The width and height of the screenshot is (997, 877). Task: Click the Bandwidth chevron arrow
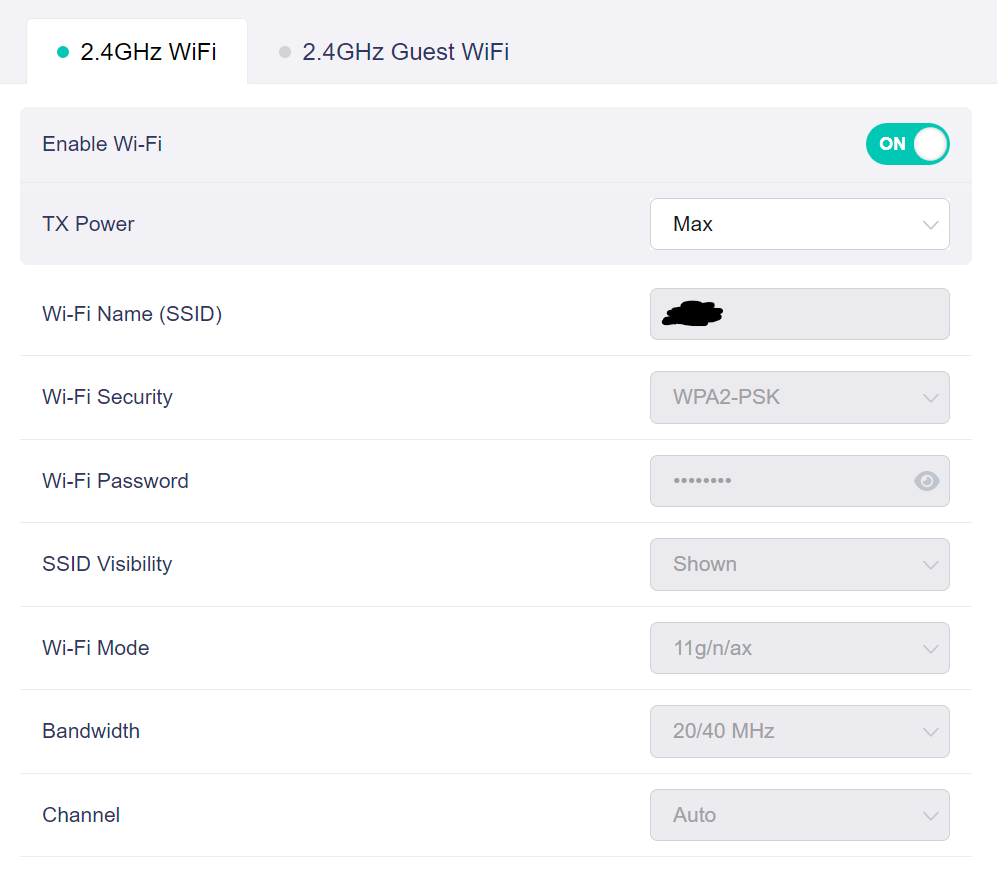(x=930, y=733)
